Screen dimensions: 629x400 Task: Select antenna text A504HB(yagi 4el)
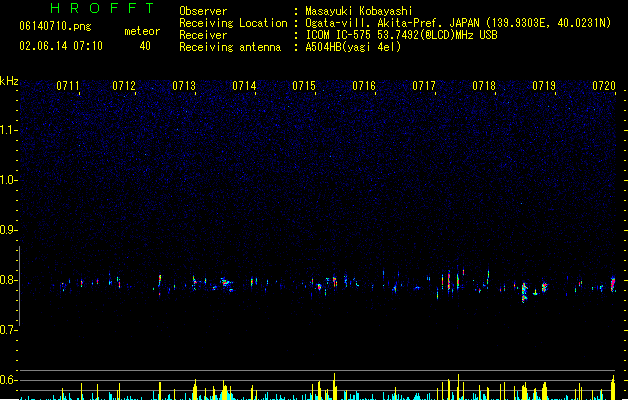pos(353,47)
